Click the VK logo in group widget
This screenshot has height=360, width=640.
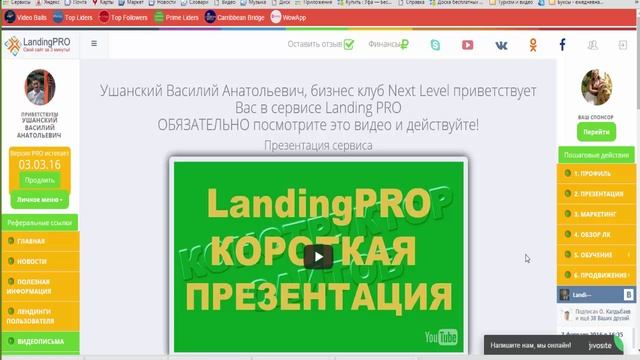tap(629, 295)
